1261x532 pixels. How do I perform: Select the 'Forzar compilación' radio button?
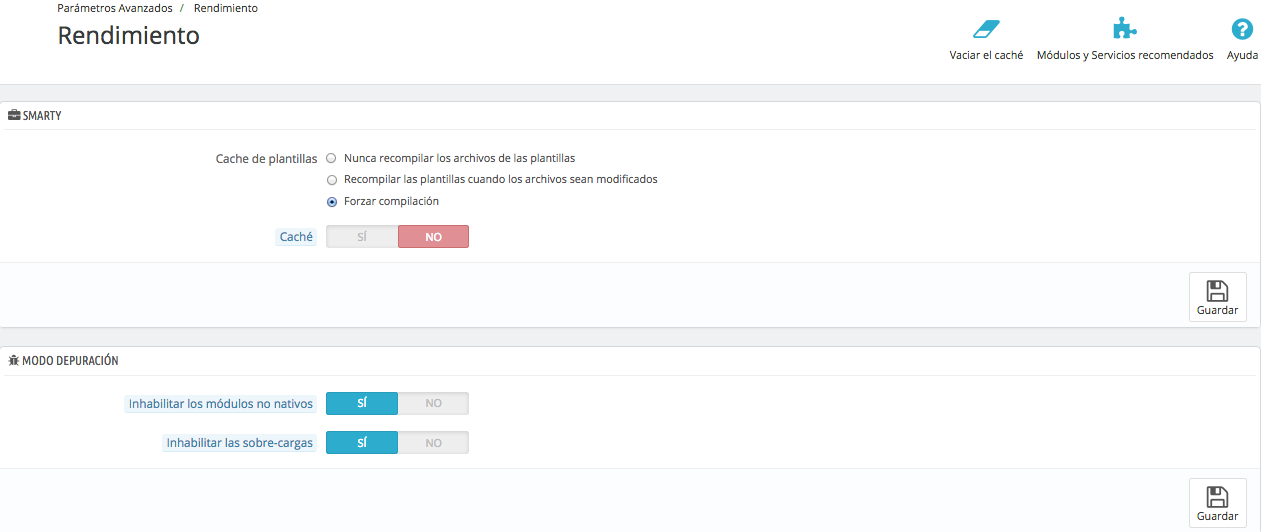[332, 201]
